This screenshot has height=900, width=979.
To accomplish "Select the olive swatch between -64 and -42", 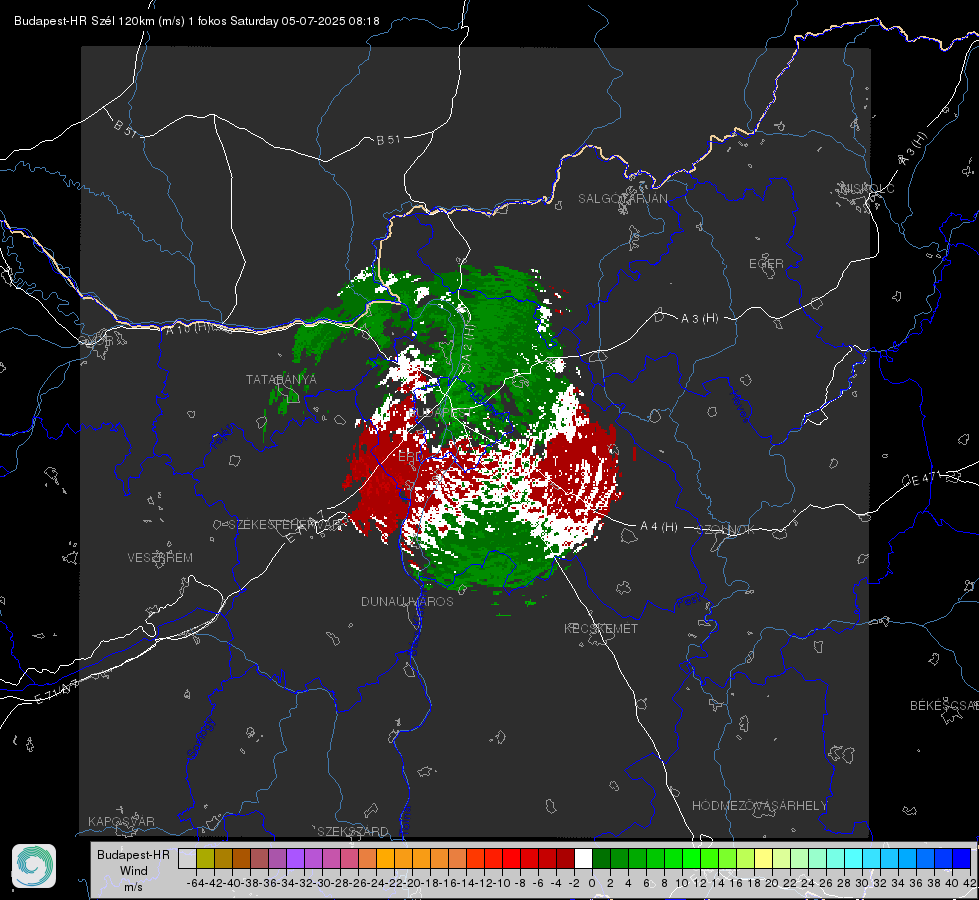I will (x=205, y=859).
